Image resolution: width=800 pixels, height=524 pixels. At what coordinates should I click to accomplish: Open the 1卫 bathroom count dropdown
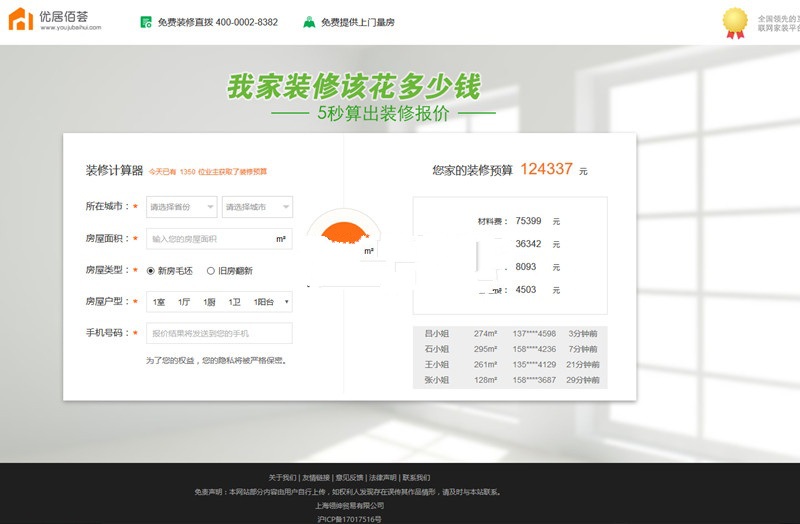tap(234, 302)
